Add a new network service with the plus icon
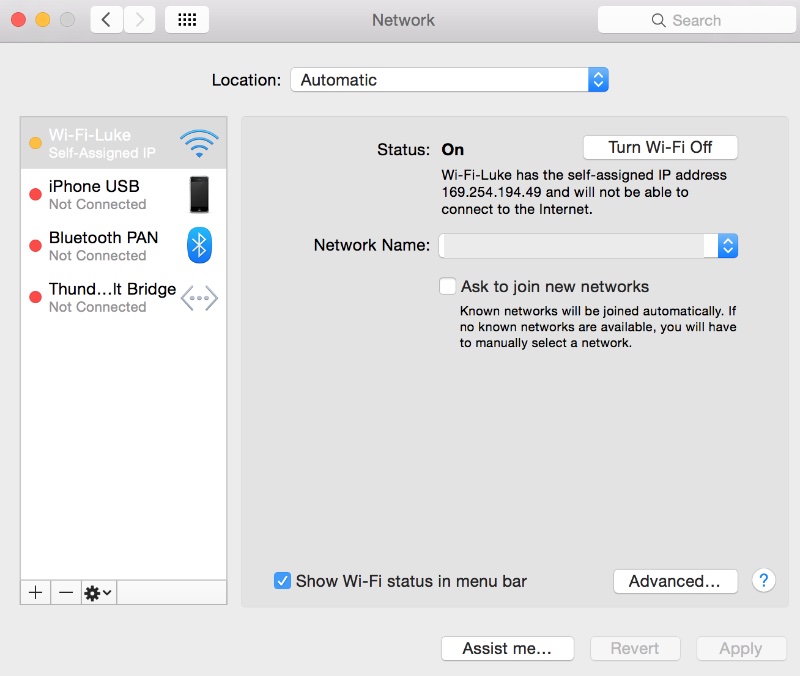 pos(34,592)
